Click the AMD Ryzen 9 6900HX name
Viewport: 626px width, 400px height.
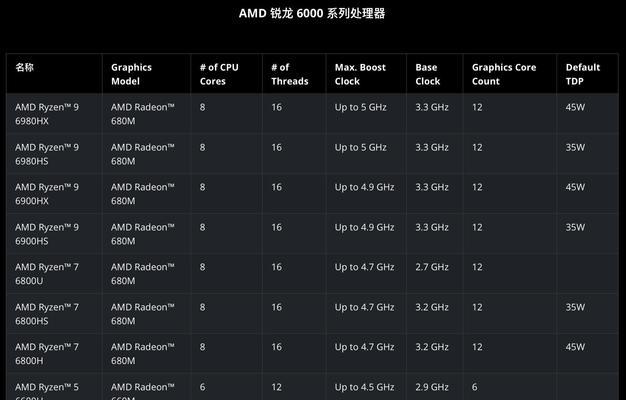(x=47, y=194)
